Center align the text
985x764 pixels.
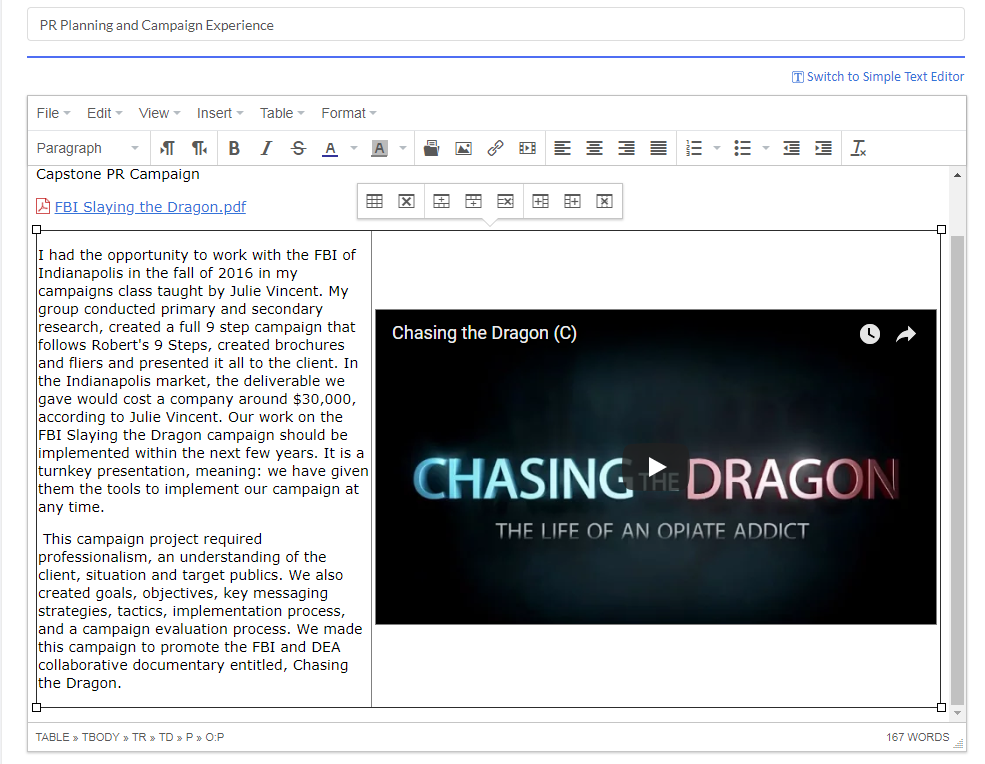click(594, 148)
